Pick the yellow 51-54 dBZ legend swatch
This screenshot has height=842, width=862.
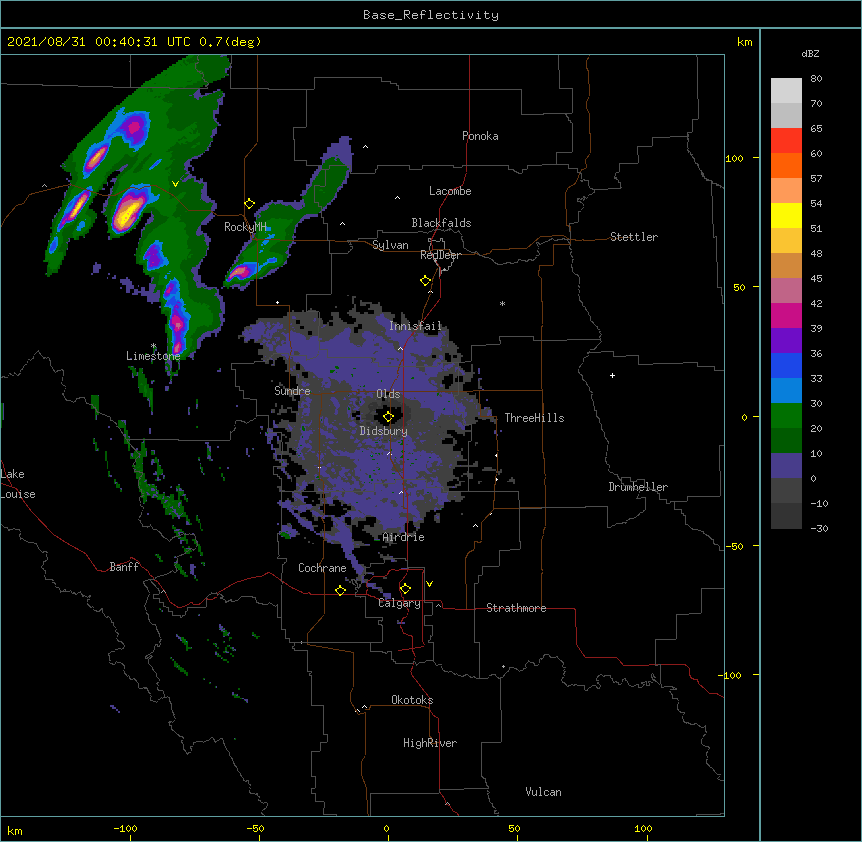(786, 215)
